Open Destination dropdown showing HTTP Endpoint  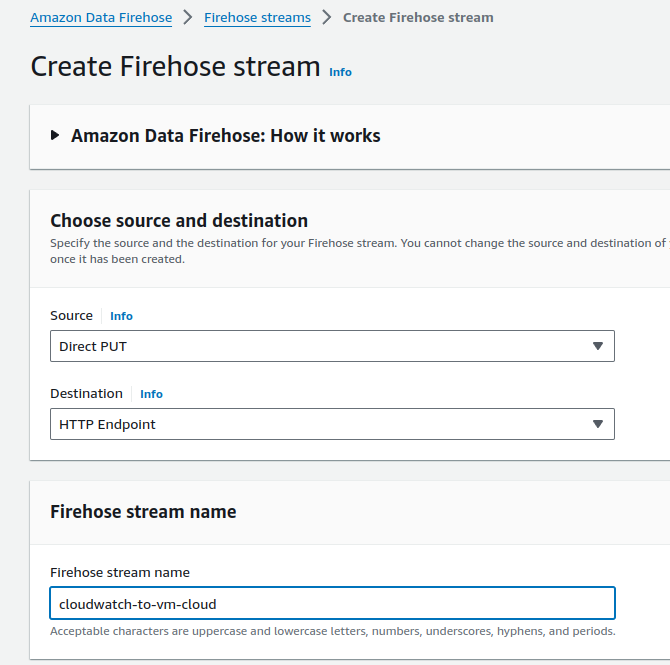point(332,424)
